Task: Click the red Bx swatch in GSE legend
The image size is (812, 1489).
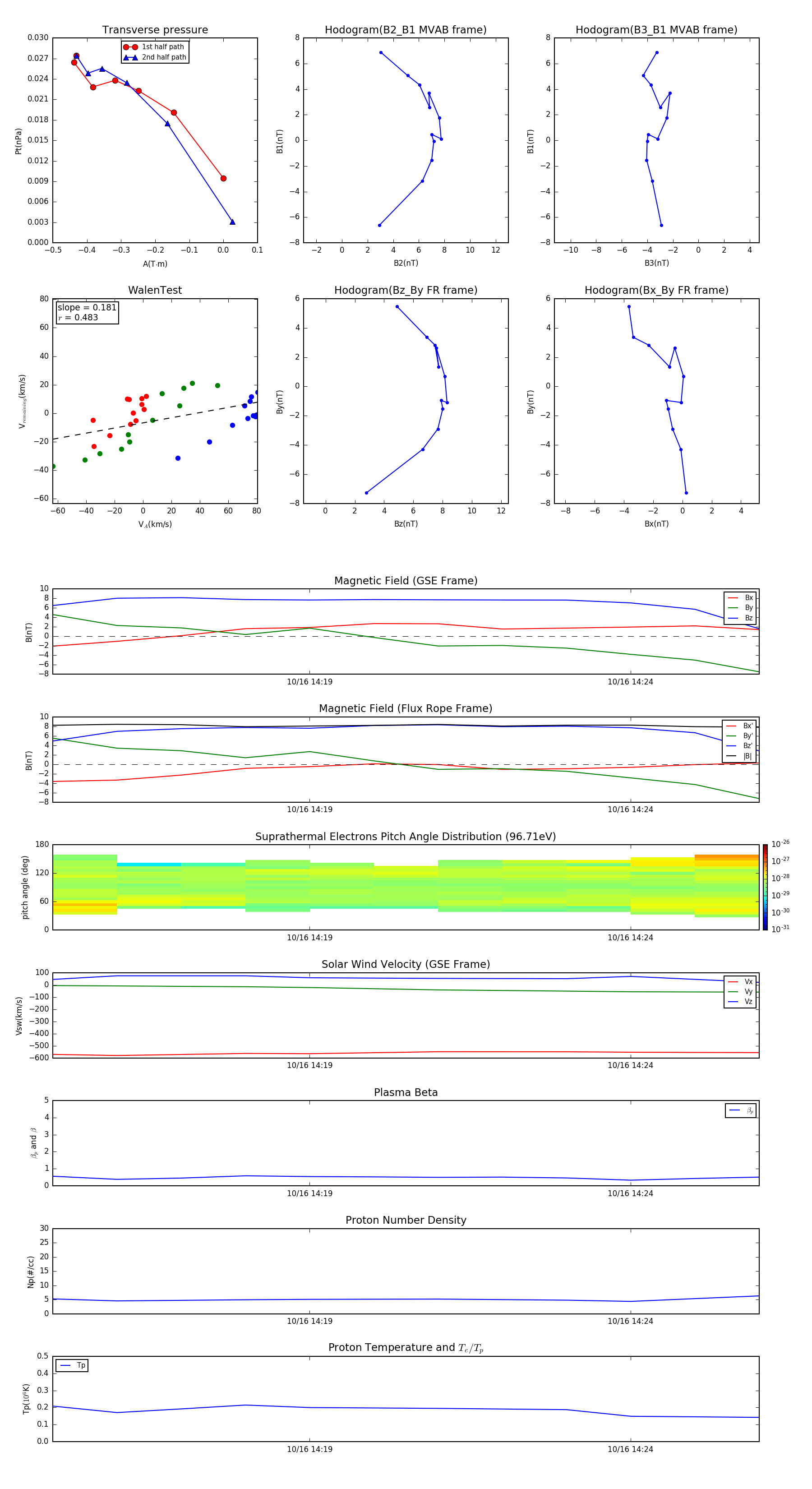Action: (x=733, y=598)
